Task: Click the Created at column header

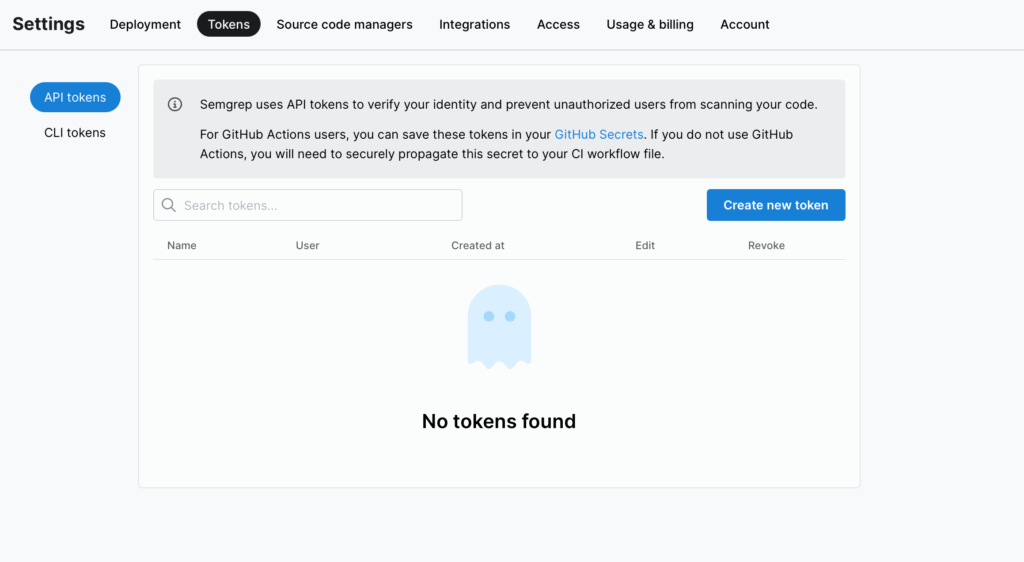Action: 477,245
